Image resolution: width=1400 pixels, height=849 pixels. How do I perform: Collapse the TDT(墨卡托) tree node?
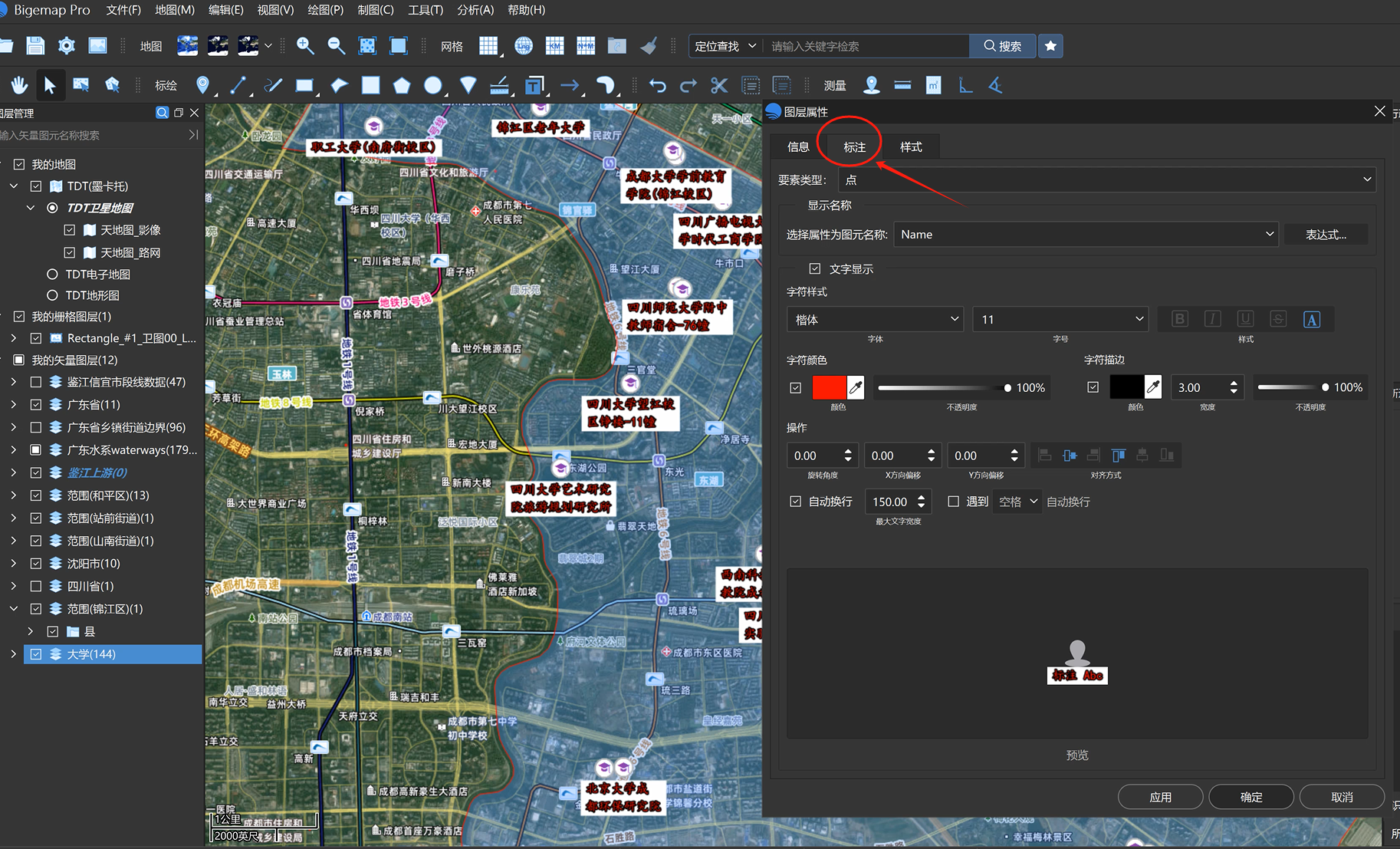point(13,186)
